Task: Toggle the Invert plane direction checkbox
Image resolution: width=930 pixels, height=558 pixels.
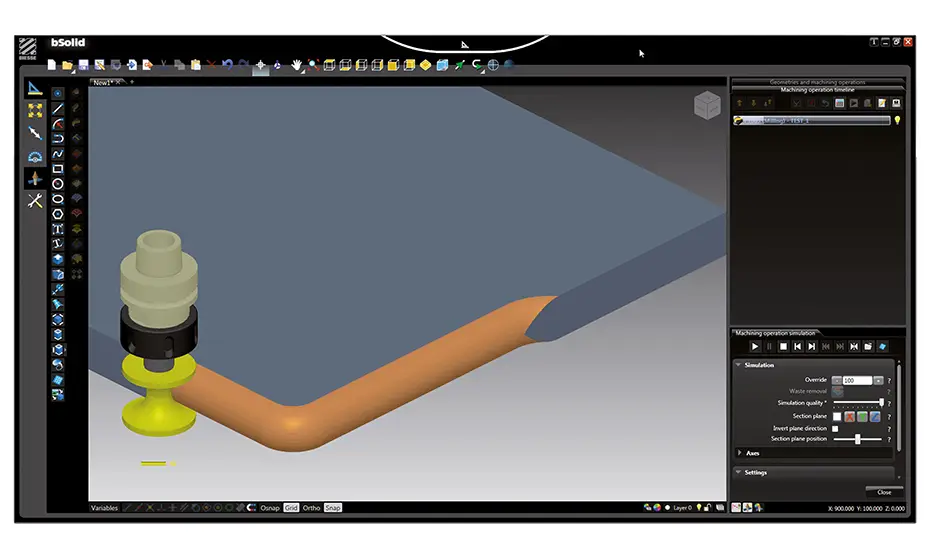Action: pos(836,428)
